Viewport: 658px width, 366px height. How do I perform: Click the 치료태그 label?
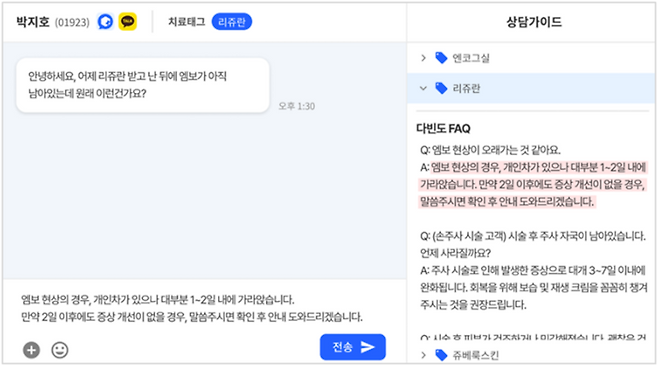point(186,22)
